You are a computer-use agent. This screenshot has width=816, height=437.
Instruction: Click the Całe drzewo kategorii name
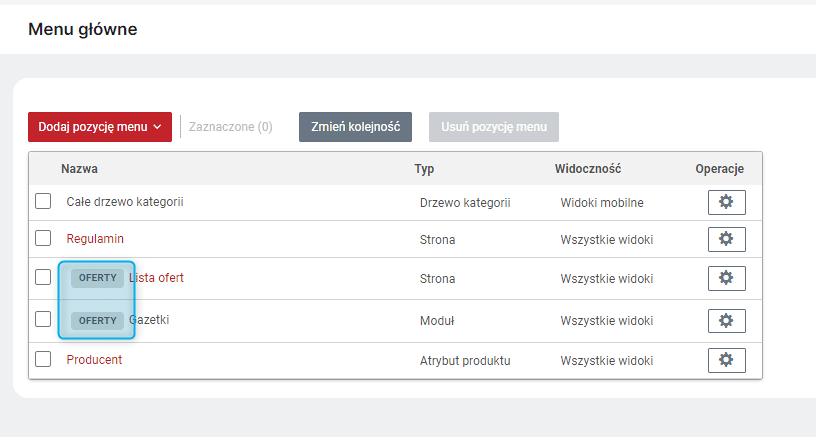click(x=125, y=202)
